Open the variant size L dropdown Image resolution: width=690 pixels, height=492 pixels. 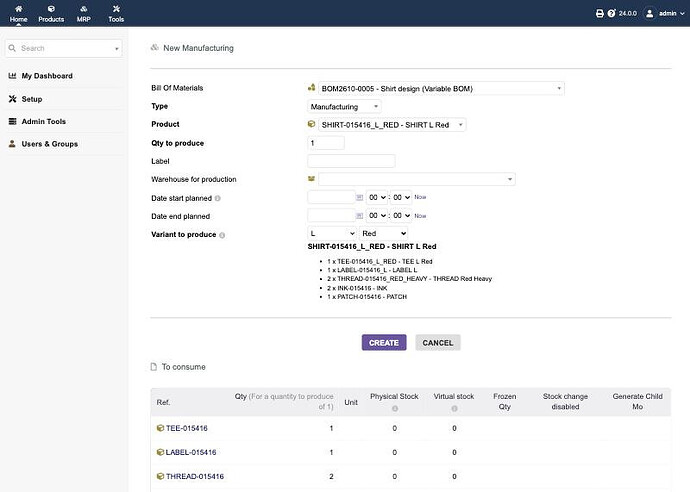pyautogui.click(x=332, y=234)
